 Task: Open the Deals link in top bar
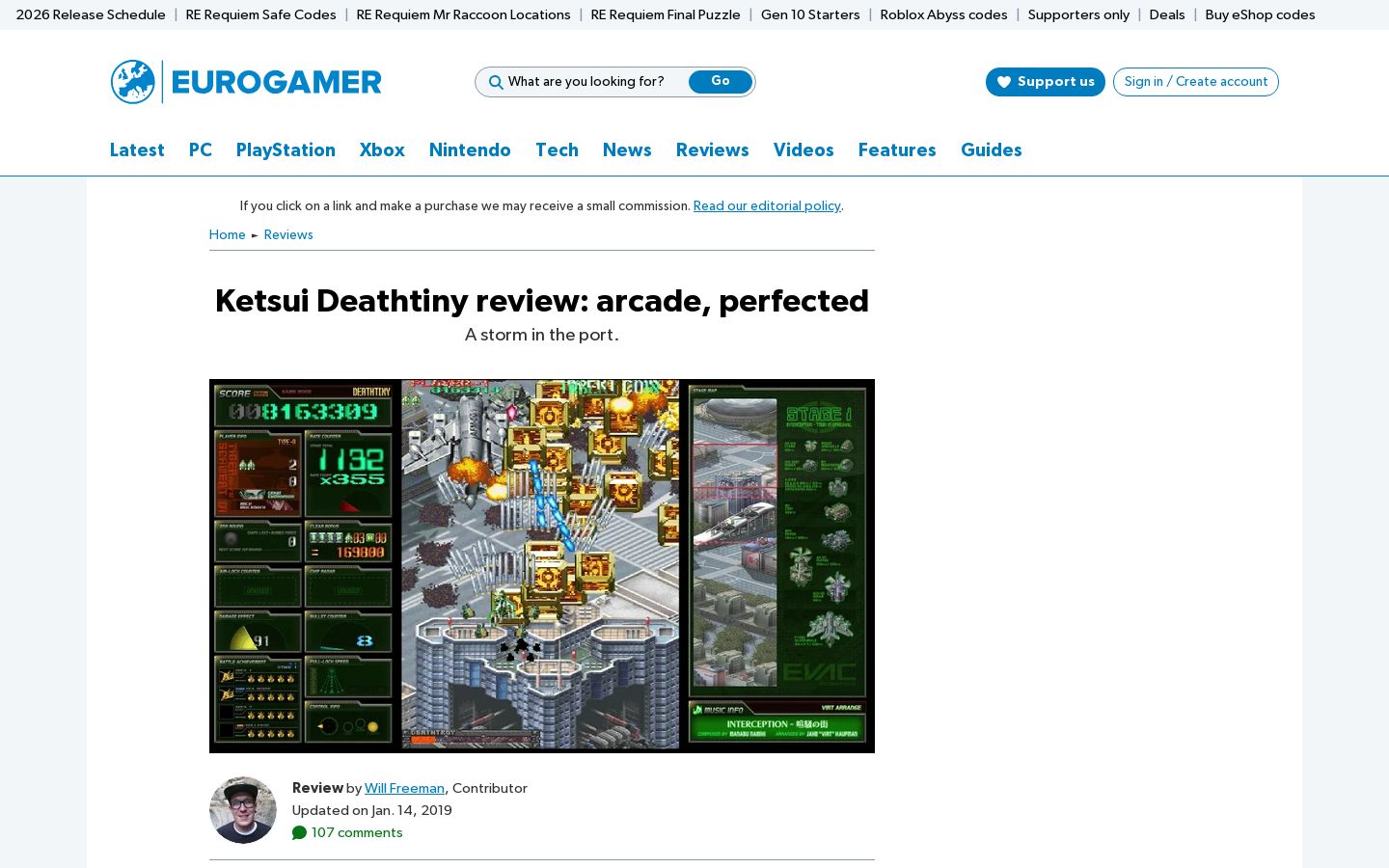click(1167, 14)
